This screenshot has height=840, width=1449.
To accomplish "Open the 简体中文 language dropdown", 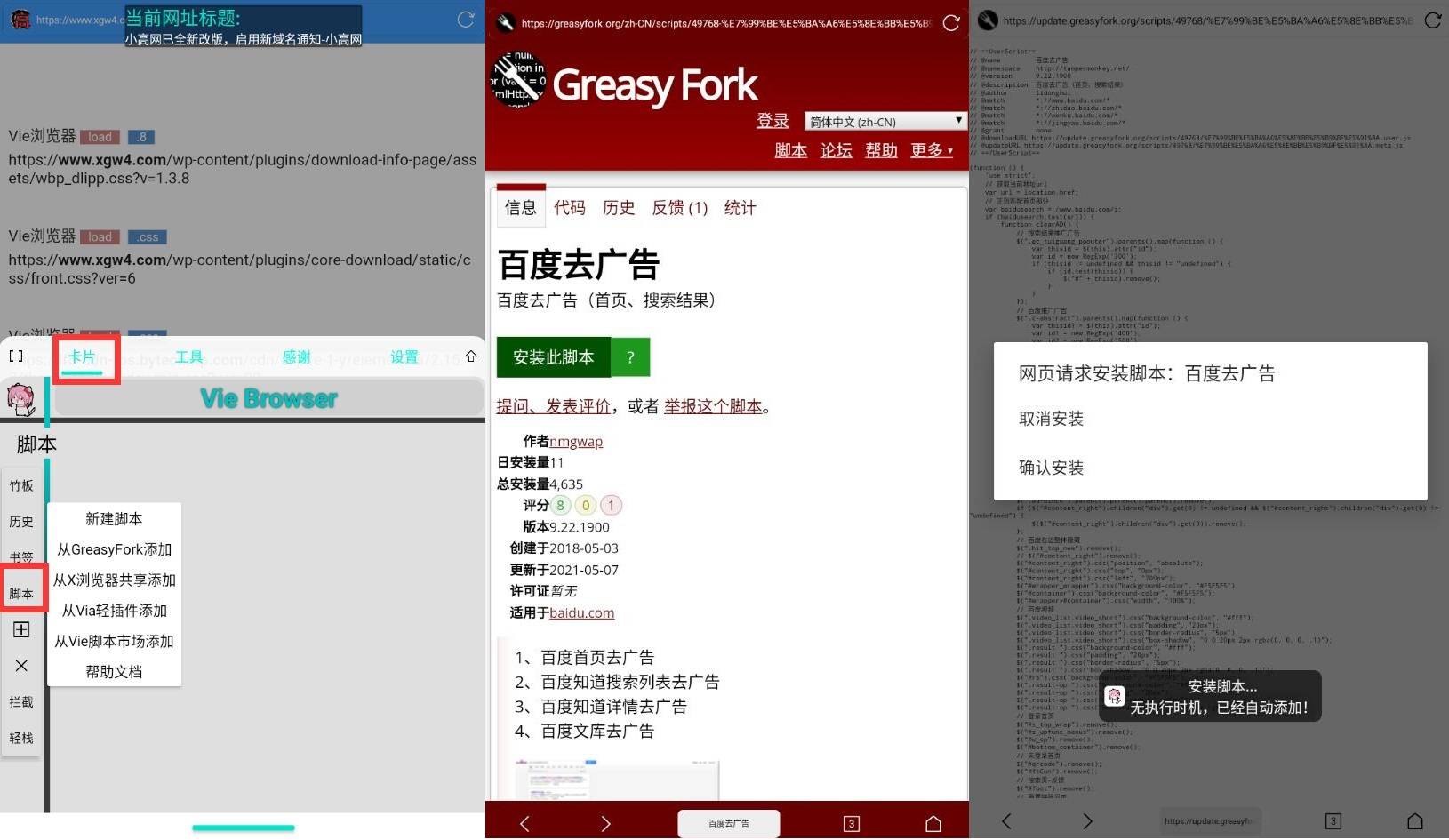I will [x=885, y=122].
